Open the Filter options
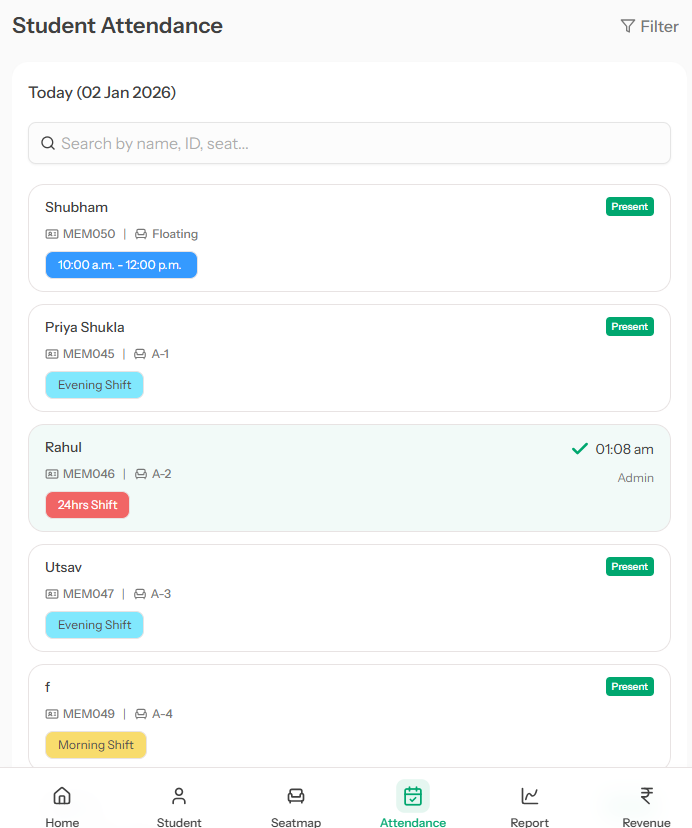Viewport: 692px width, 828px height. point(649,26)
